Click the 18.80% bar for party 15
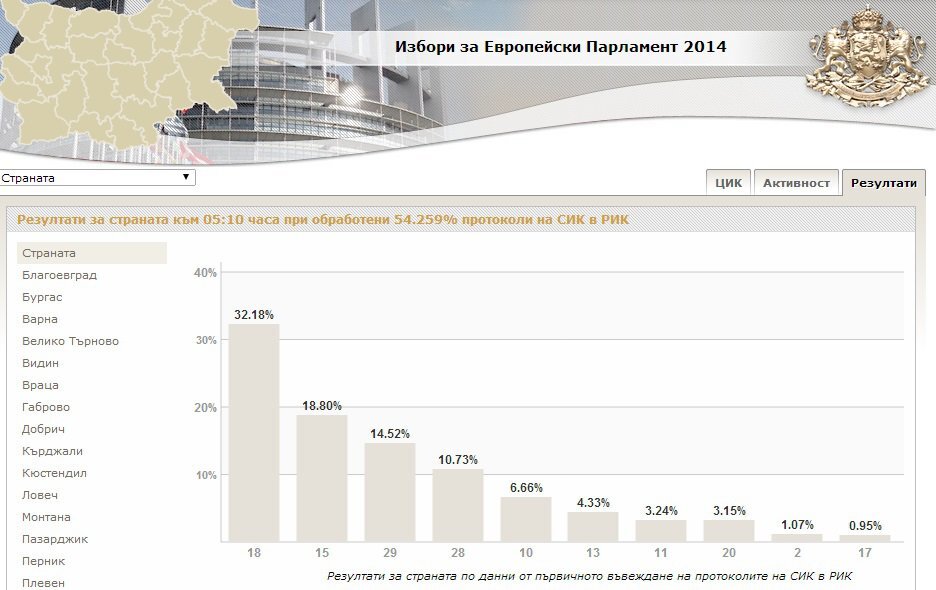 pos(322,478)
